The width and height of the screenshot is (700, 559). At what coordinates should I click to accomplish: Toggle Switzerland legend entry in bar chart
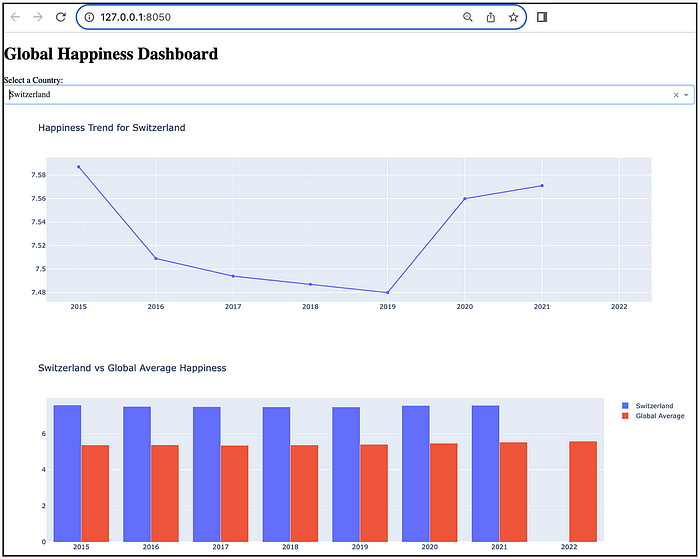click(x=654, y=406)
